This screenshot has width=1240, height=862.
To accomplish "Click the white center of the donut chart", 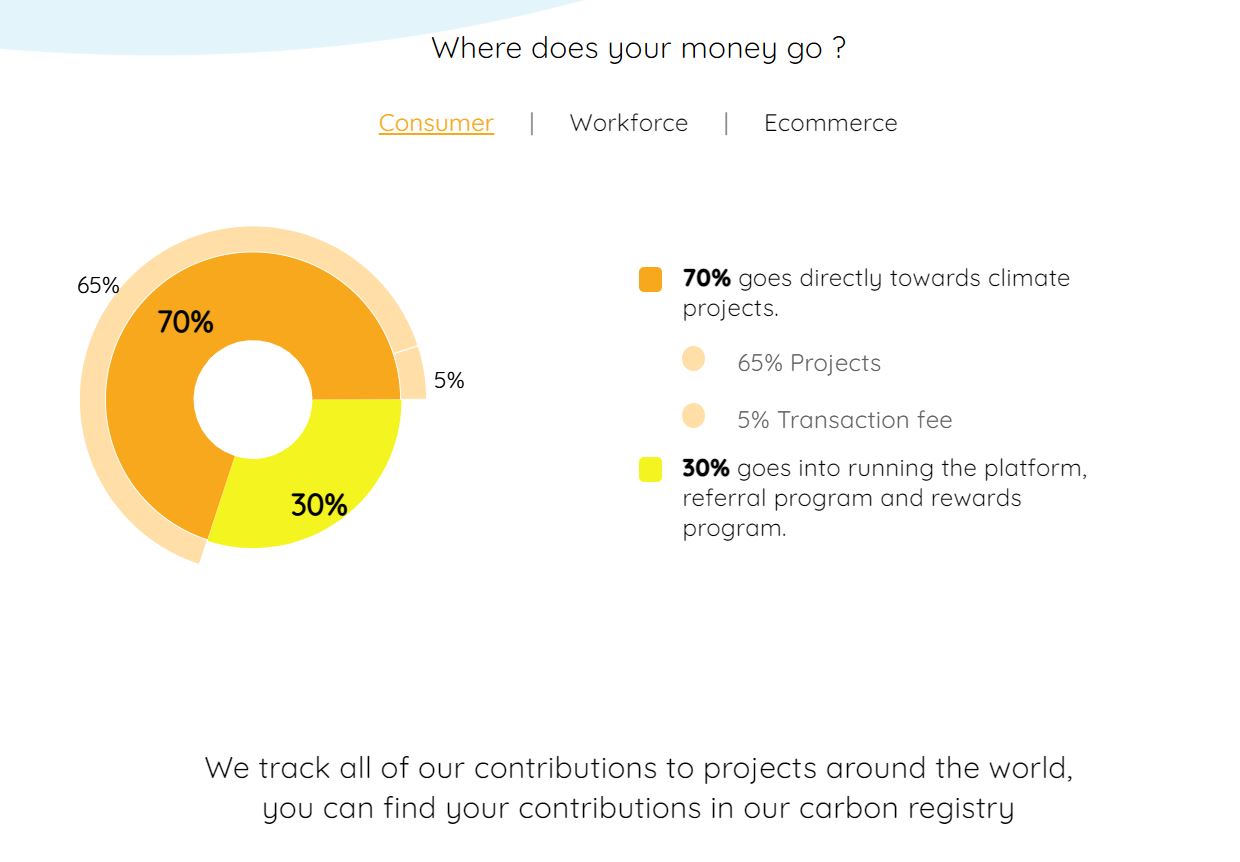I will coord(253,399).
